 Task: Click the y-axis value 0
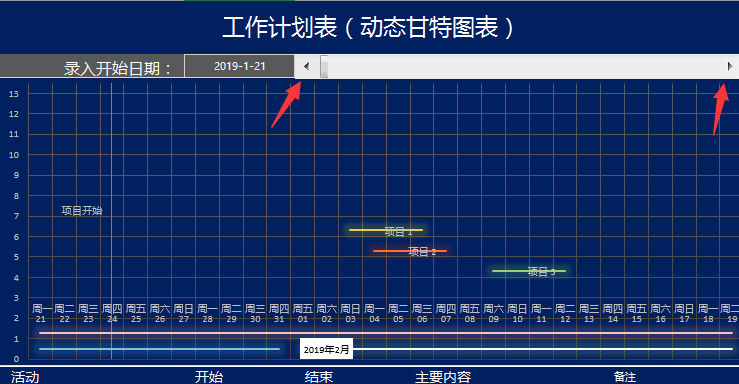[x=16, y=359]
